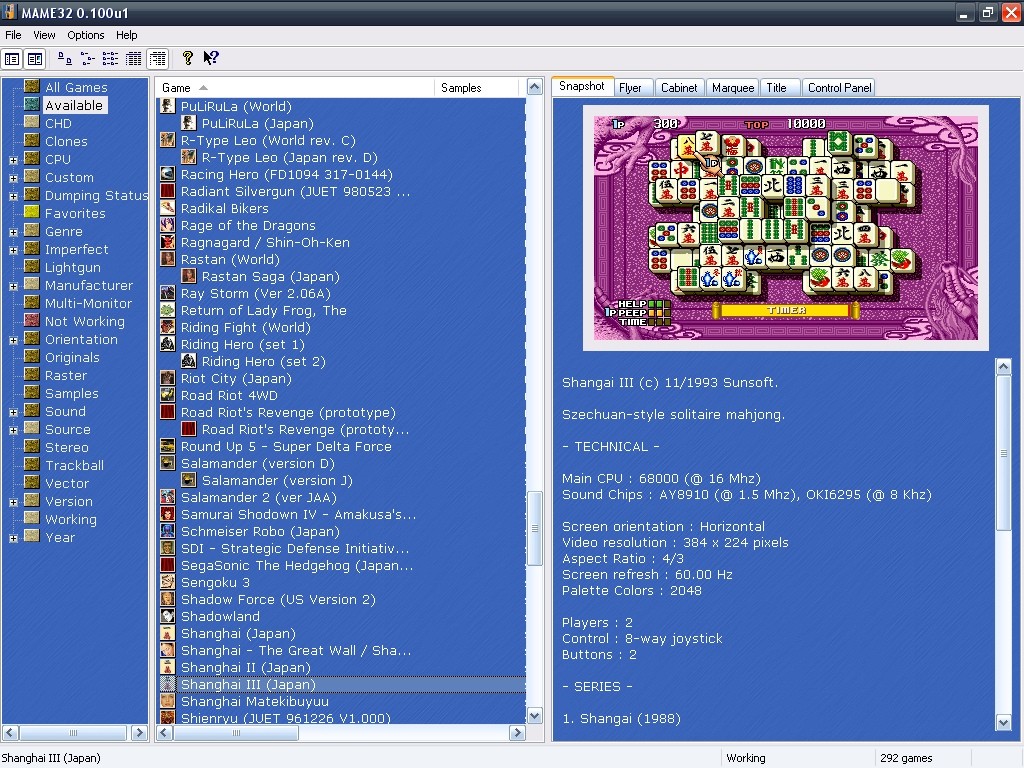
Task: Switch to the Control Panel tab
Action: (x=839, y=88)
